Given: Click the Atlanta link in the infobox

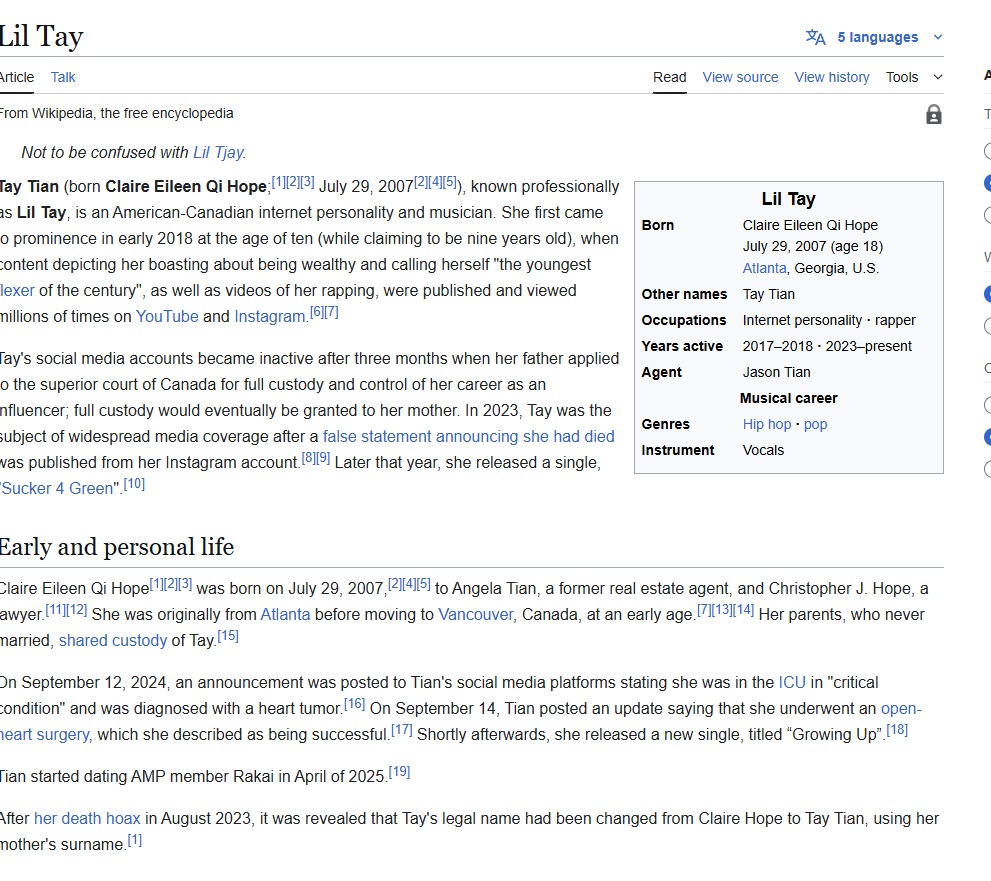Looking at the screenshot, I should coord(764,268).
